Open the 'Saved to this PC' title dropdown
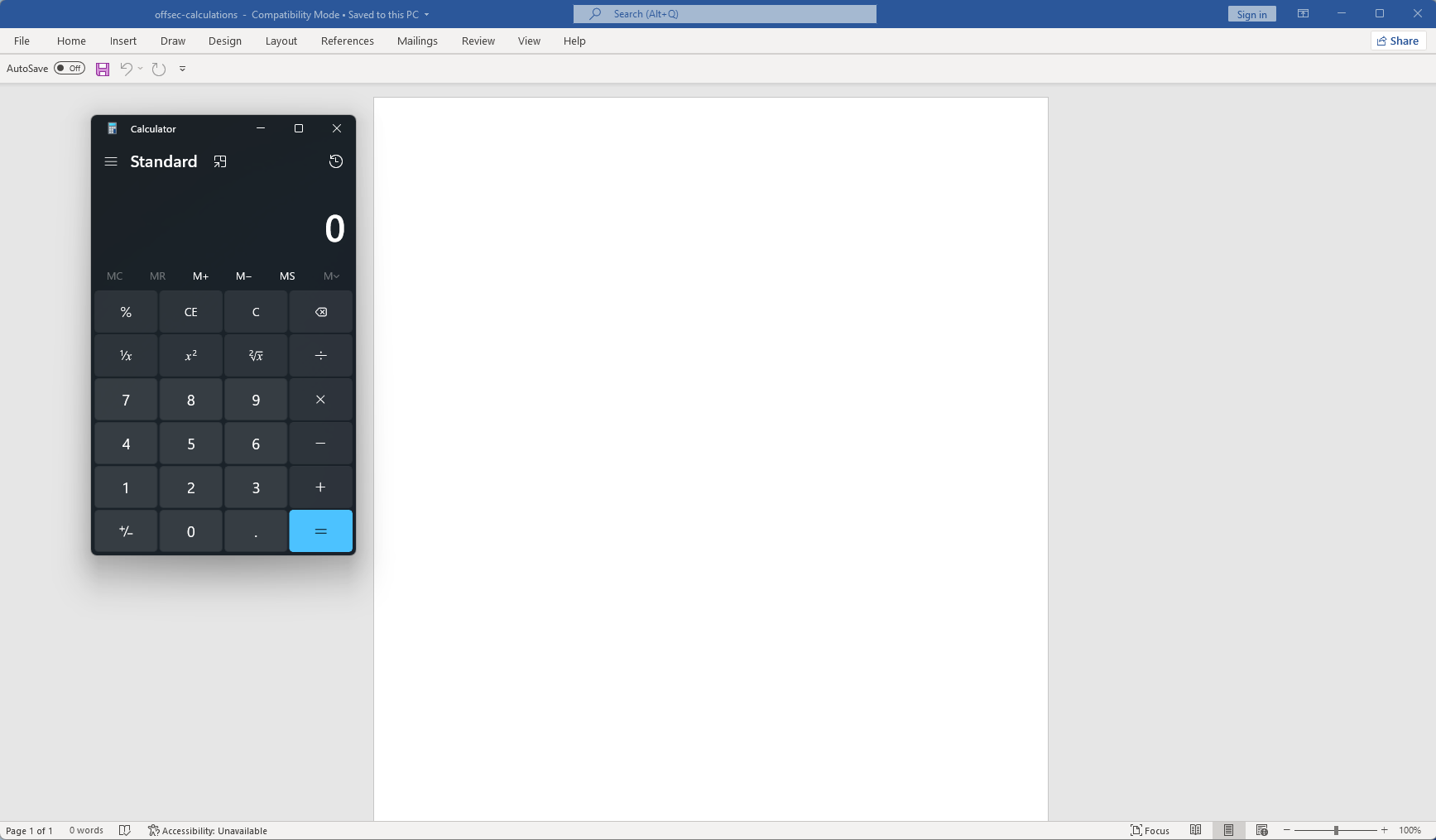The height and width of the screenshot is (840, 1436). [x=427, y=14]
